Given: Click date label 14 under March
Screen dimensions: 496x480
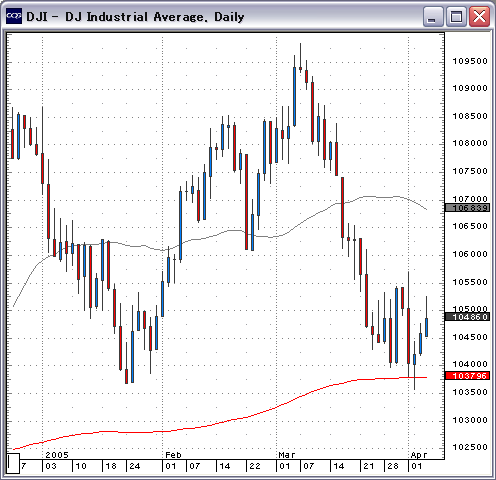Looking at the screenshot, I should coord(339,466).
